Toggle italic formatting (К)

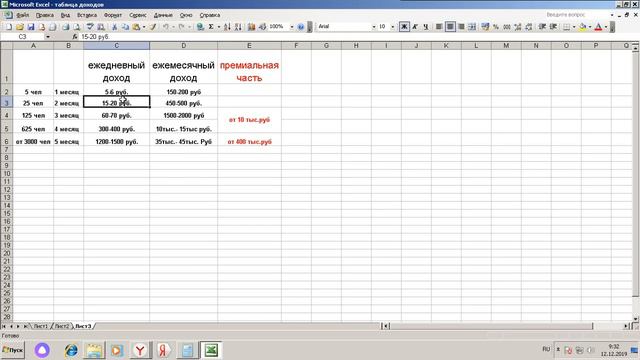tap(415, 27)
